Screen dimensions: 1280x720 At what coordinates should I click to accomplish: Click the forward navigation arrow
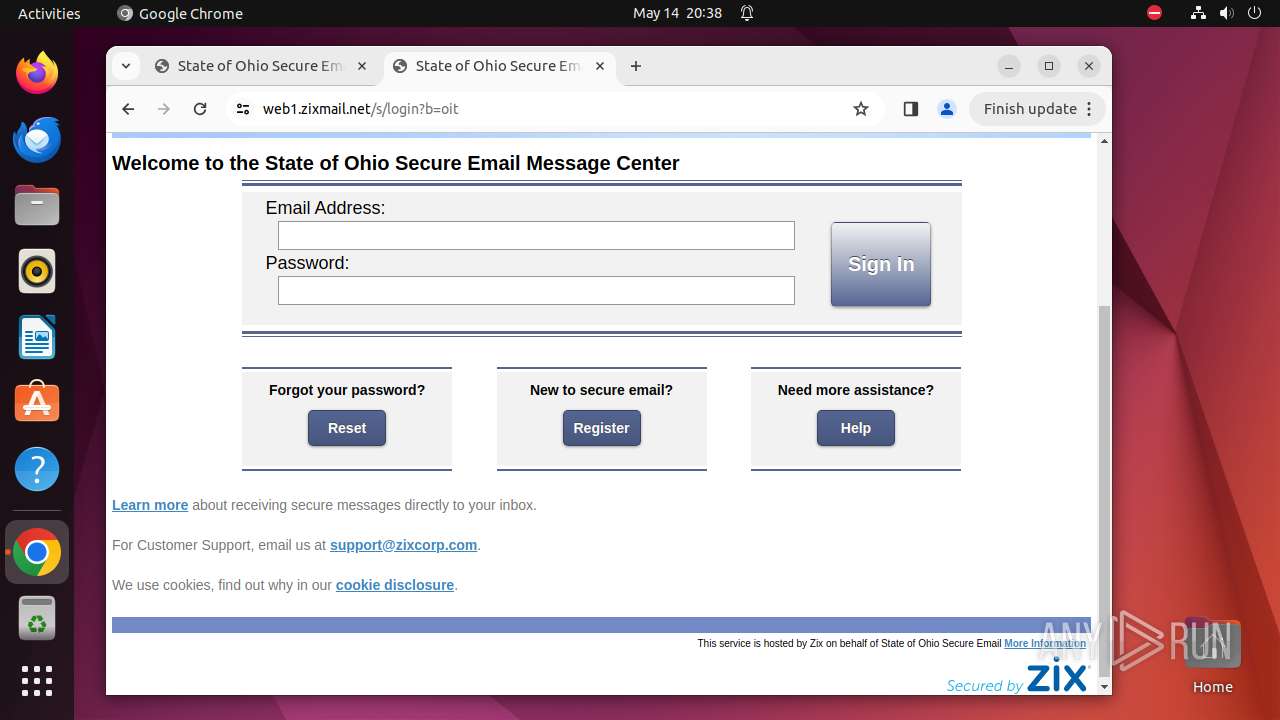click(164, 109)
